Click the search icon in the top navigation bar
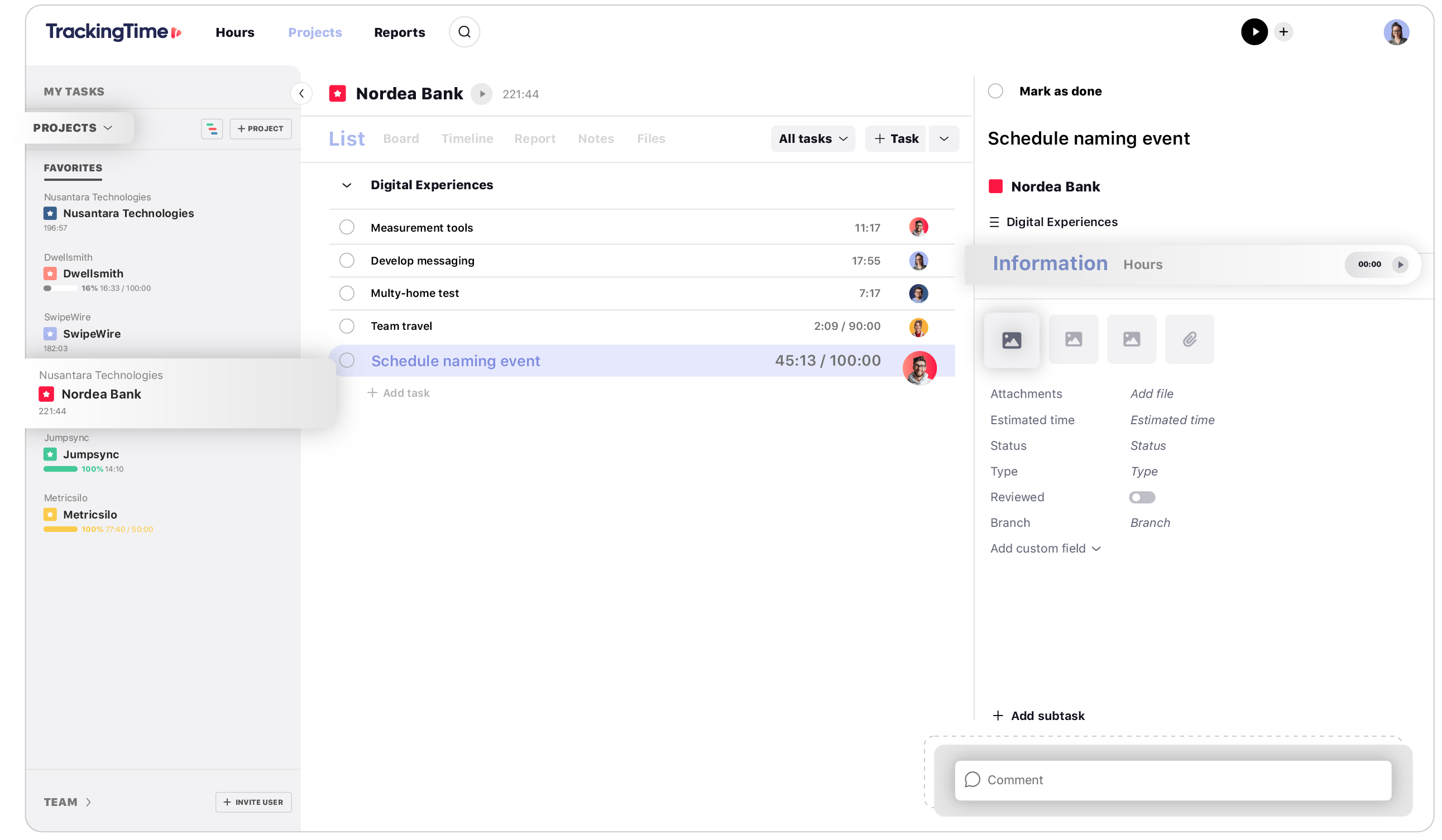The image size is (1442, 840). point(464,31)
